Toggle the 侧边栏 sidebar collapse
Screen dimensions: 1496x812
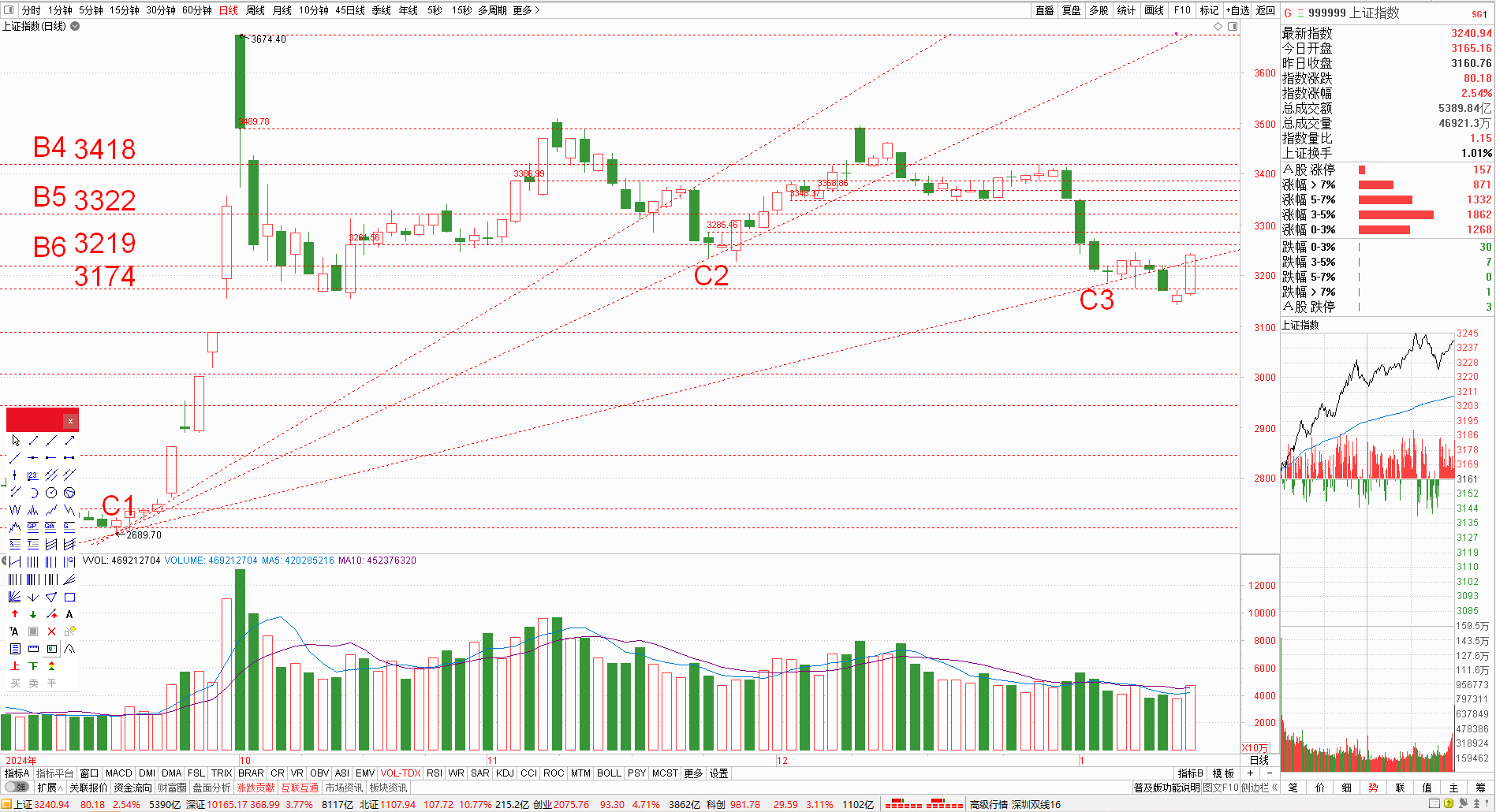coord(1259,788)
